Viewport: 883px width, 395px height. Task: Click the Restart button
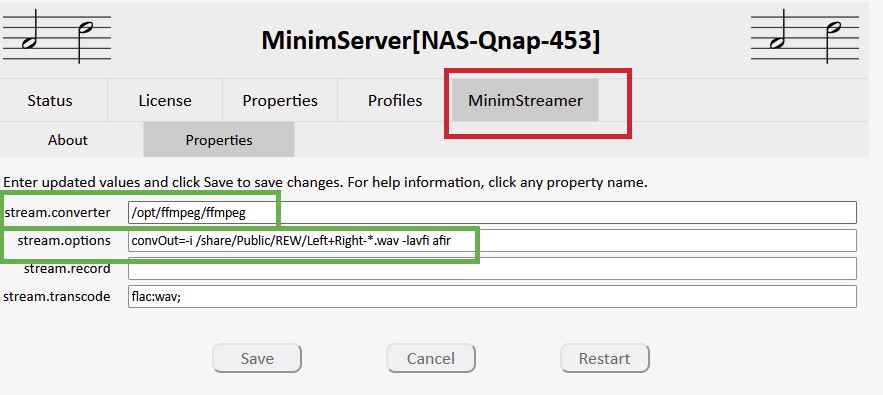coord(605,358)
